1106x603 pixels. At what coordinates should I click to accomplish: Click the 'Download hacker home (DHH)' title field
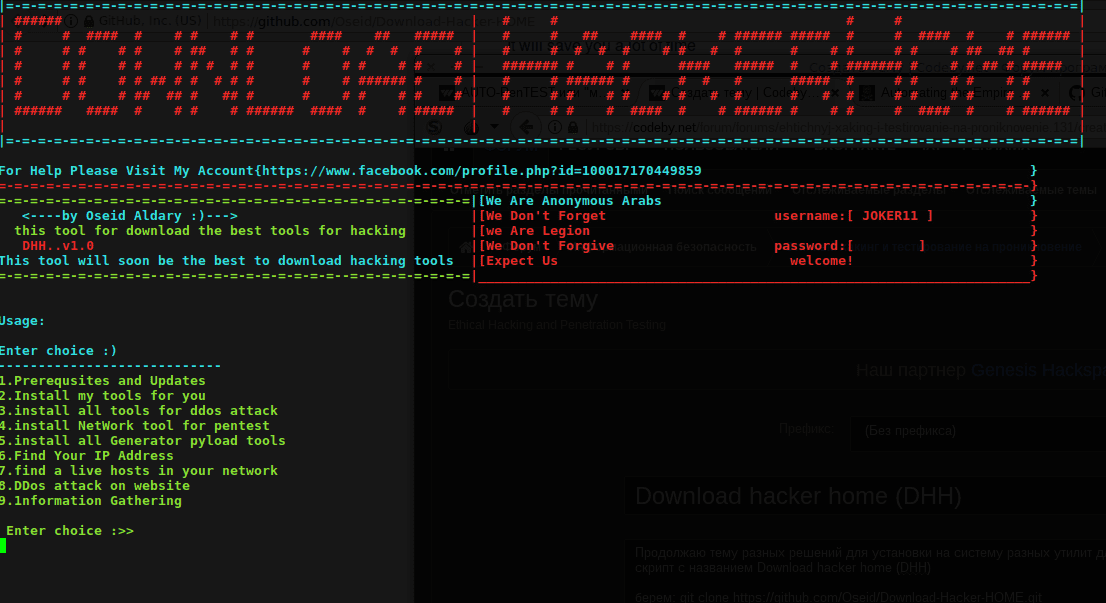pyautogui.click(x=865, y=497)
